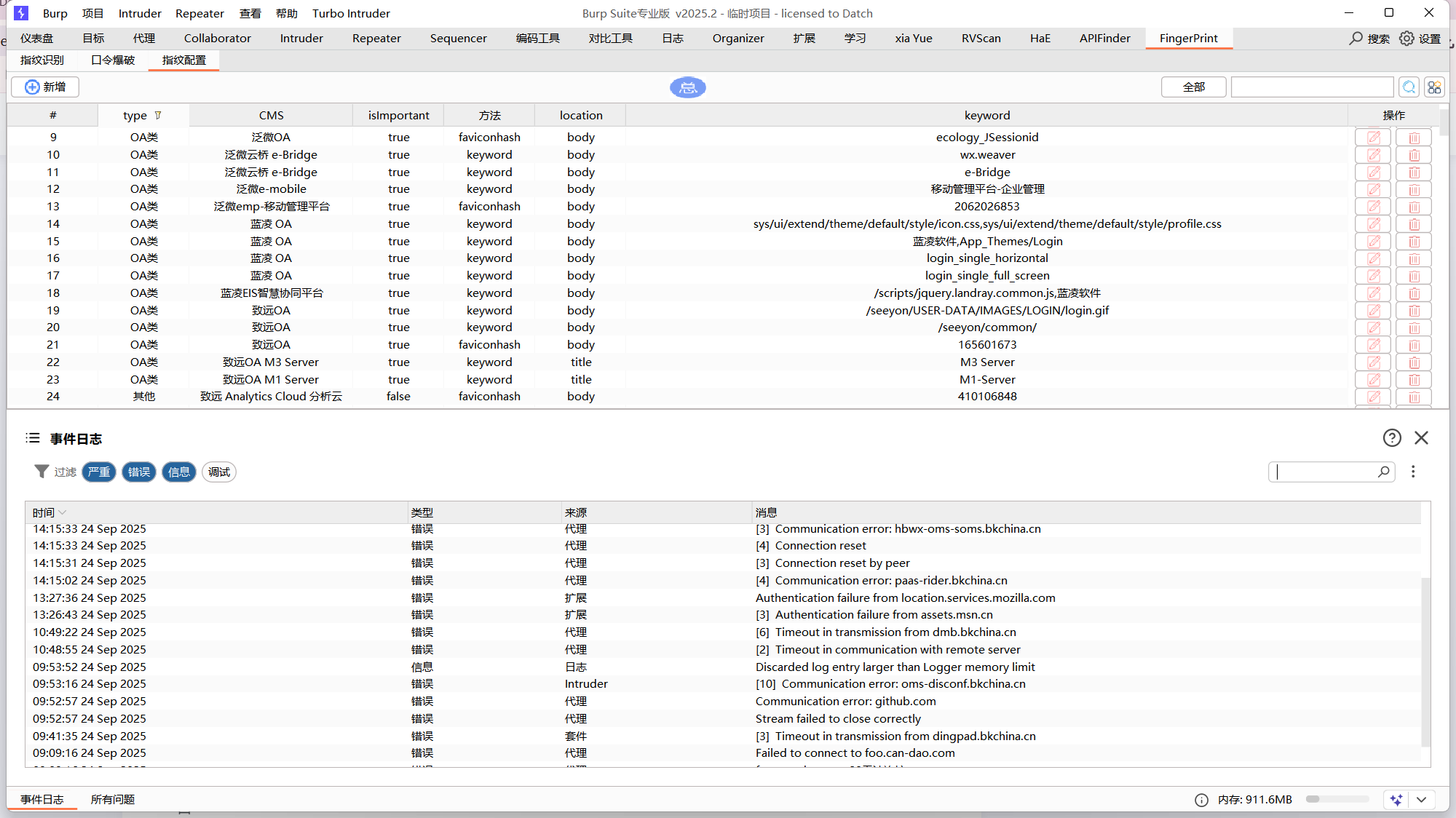Viewport: 1456px width, 818px height.
Task: Click the edit icon for row 9 泛微OA
Action: [1373, 137]
